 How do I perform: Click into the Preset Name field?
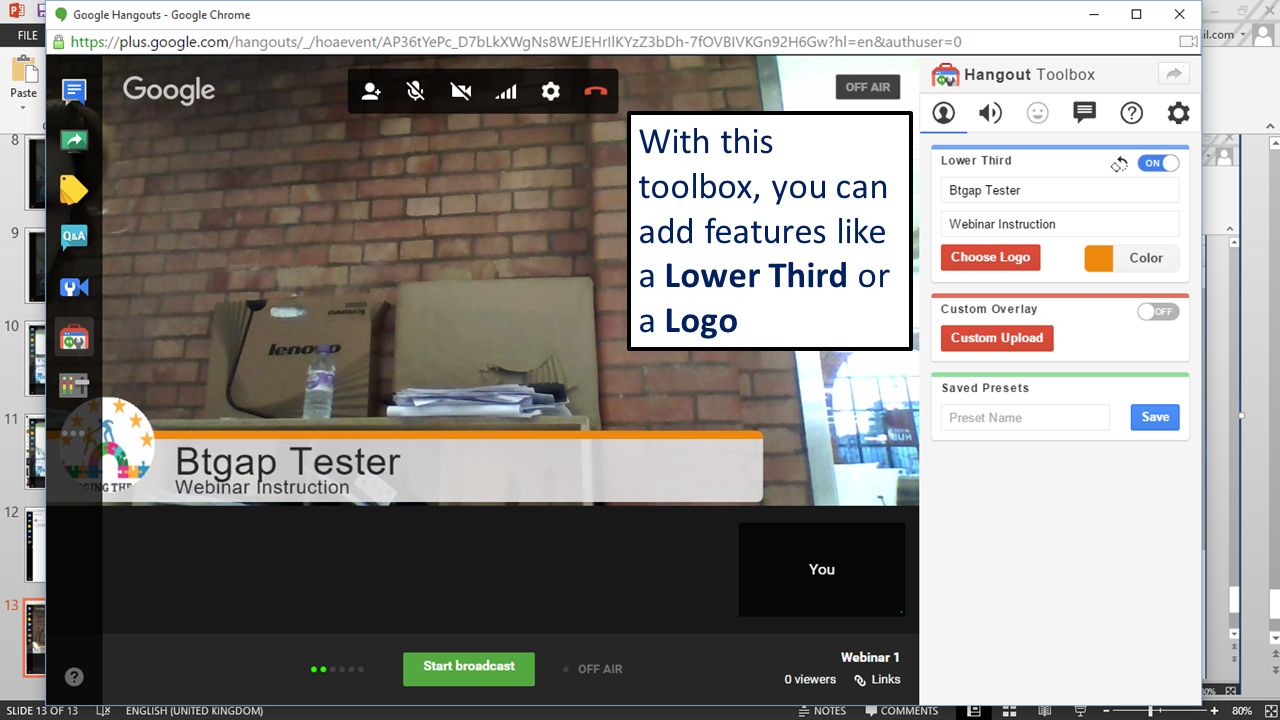pos(1026,417)
